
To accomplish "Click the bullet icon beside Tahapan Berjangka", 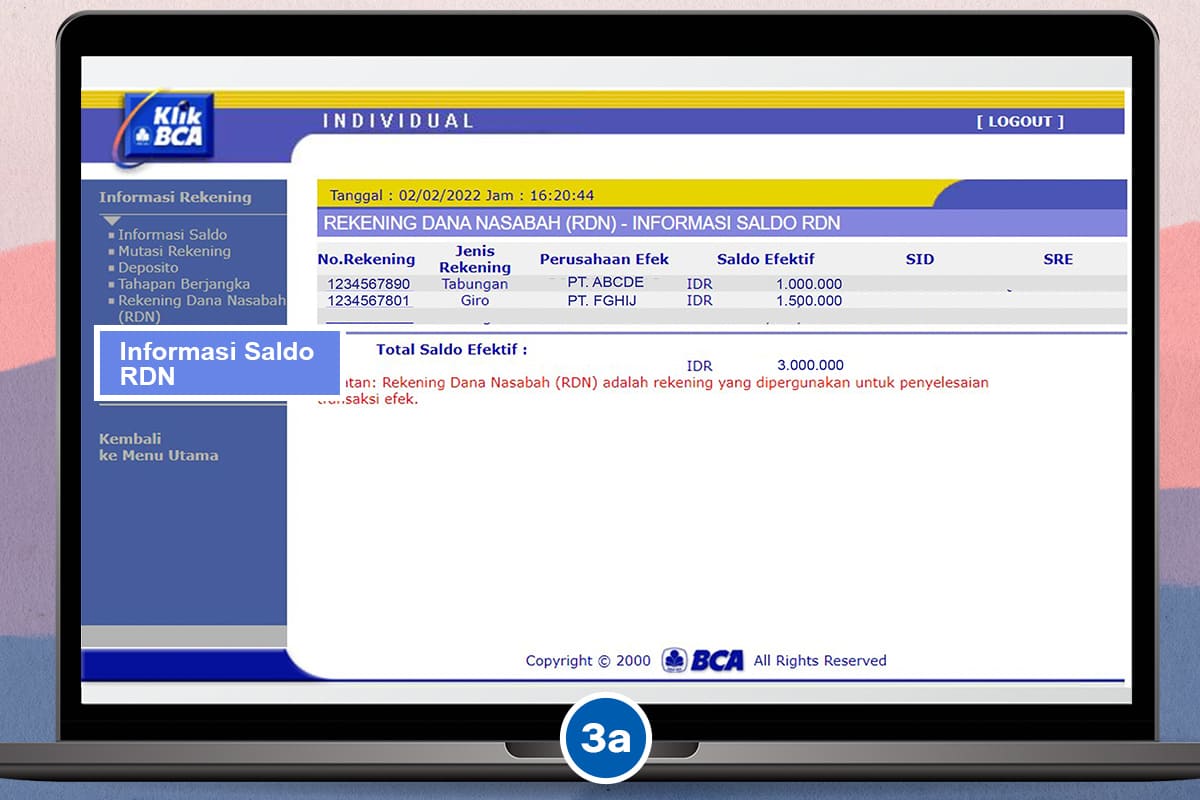I will coord(113,284).
